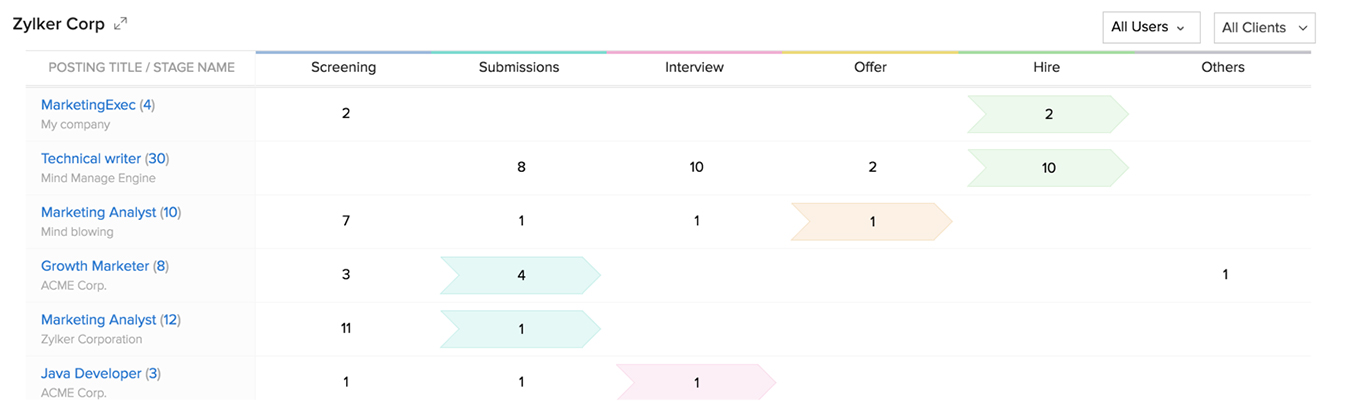Click the Submissions arrow for Growth Marketer
1366x417 pixels.
click(520, 275)
